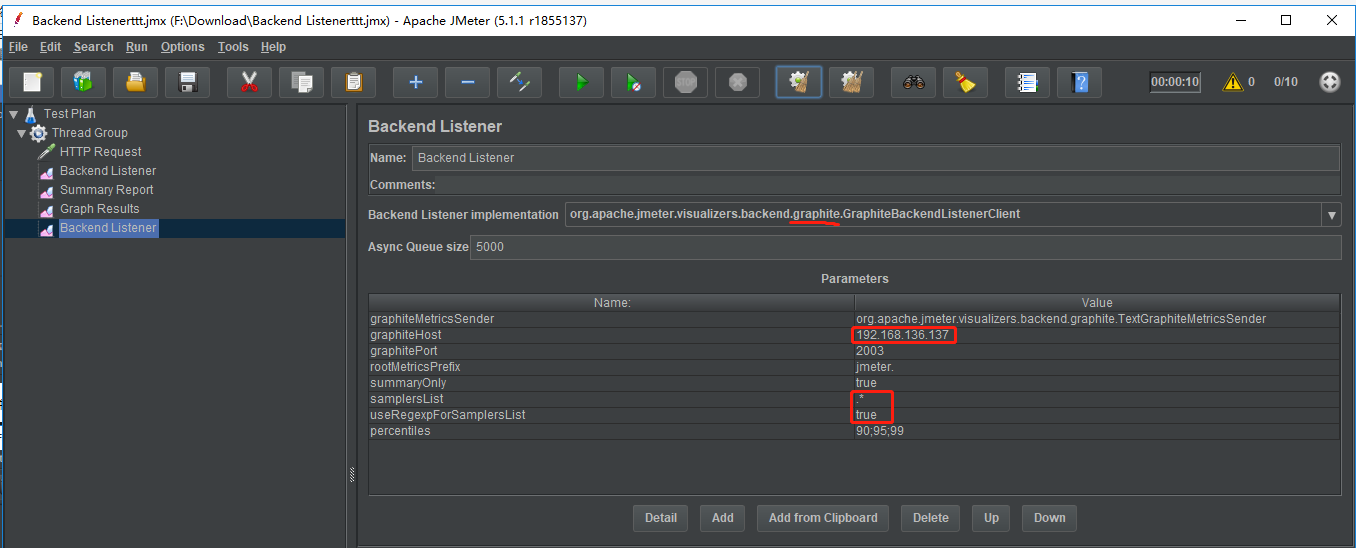Image resolution: width=1356 pixels, height=548 pixels.
Task: Open the Search menu
Action: point(94,47)
